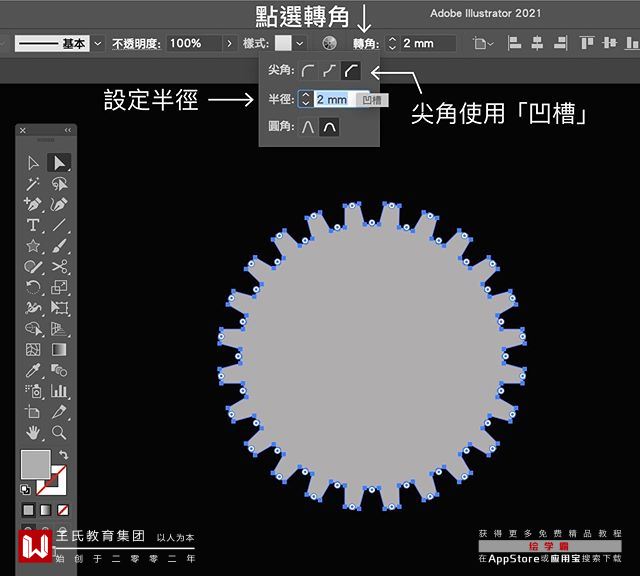Activate the Line Segment tool
The image size is (640, 576).
[x=59, y=225]
